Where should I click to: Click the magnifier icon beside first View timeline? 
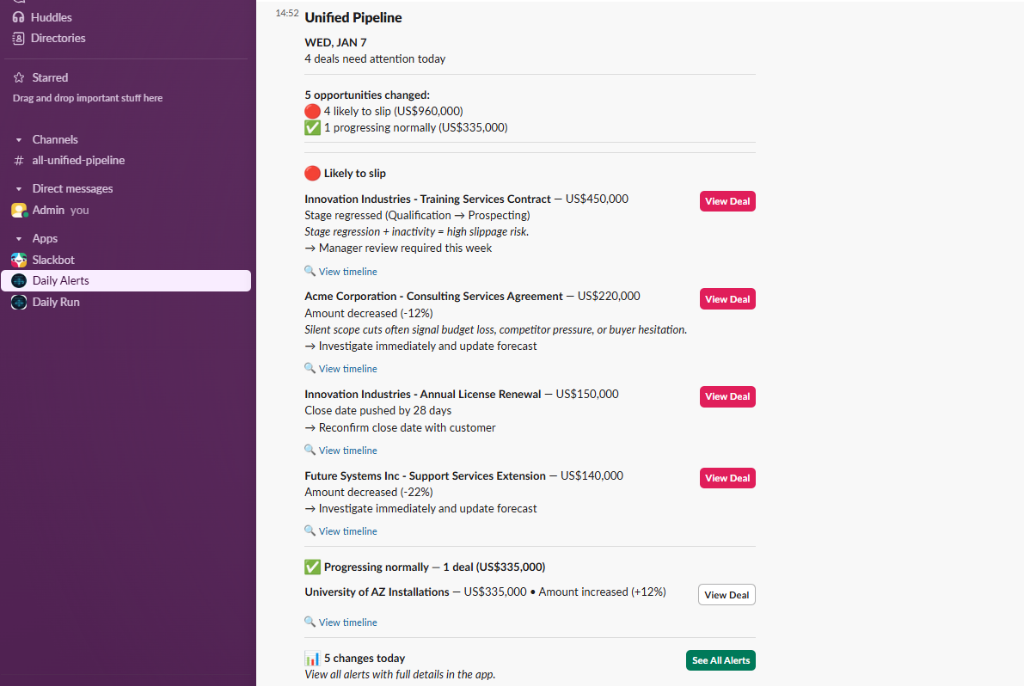308,271
